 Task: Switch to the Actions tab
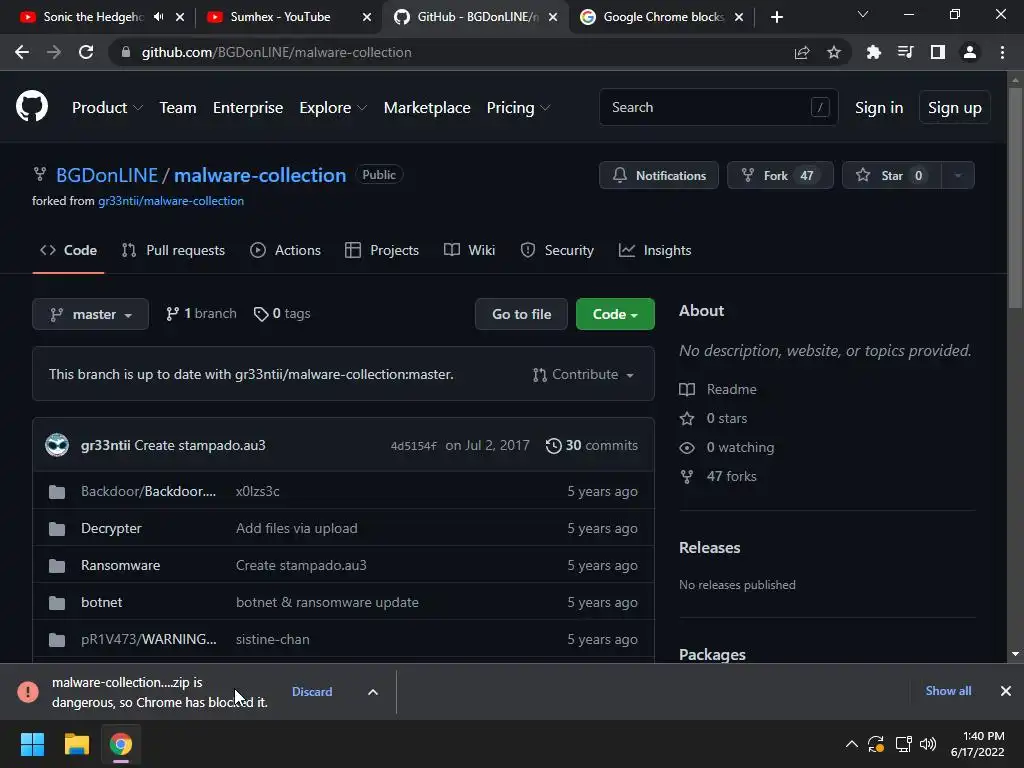pos(285,251)
